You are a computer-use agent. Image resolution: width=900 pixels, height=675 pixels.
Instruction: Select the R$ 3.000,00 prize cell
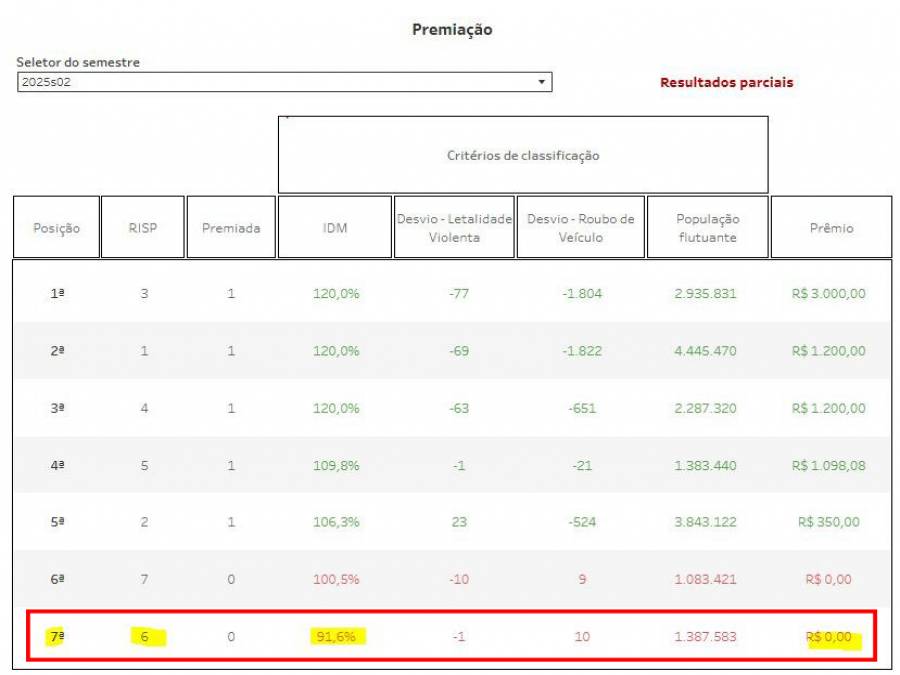pos(828,294)
